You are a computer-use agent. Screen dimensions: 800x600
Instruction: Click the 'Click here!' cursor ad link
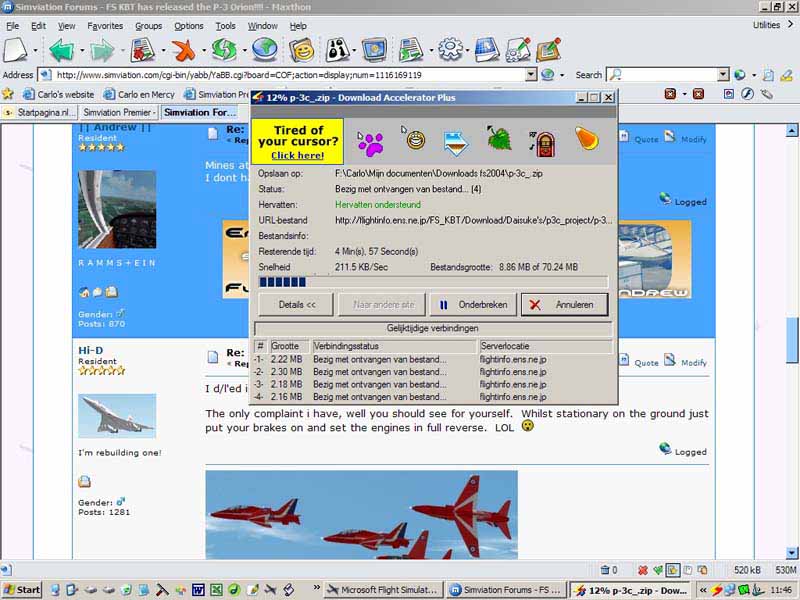297,156
